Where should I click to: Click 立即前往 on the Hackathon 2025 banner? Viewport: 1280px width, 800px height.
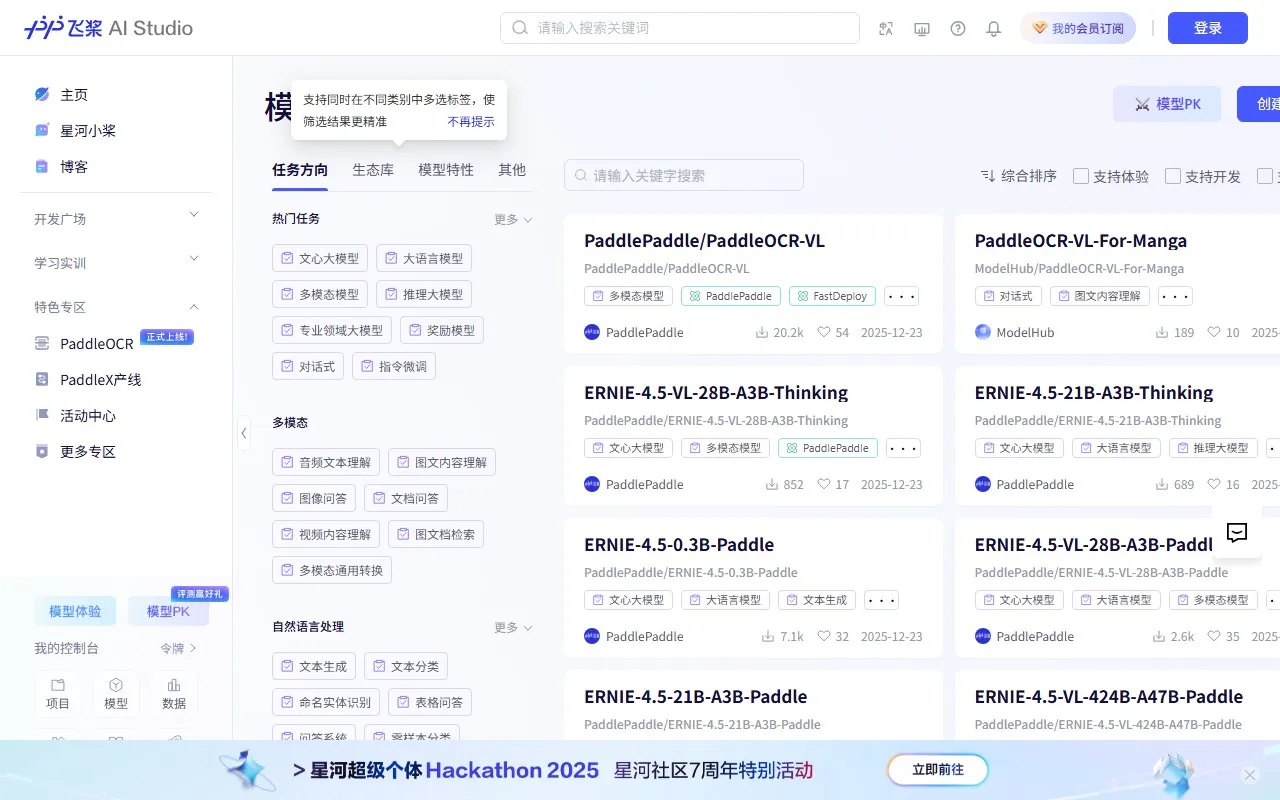point(937,770)
